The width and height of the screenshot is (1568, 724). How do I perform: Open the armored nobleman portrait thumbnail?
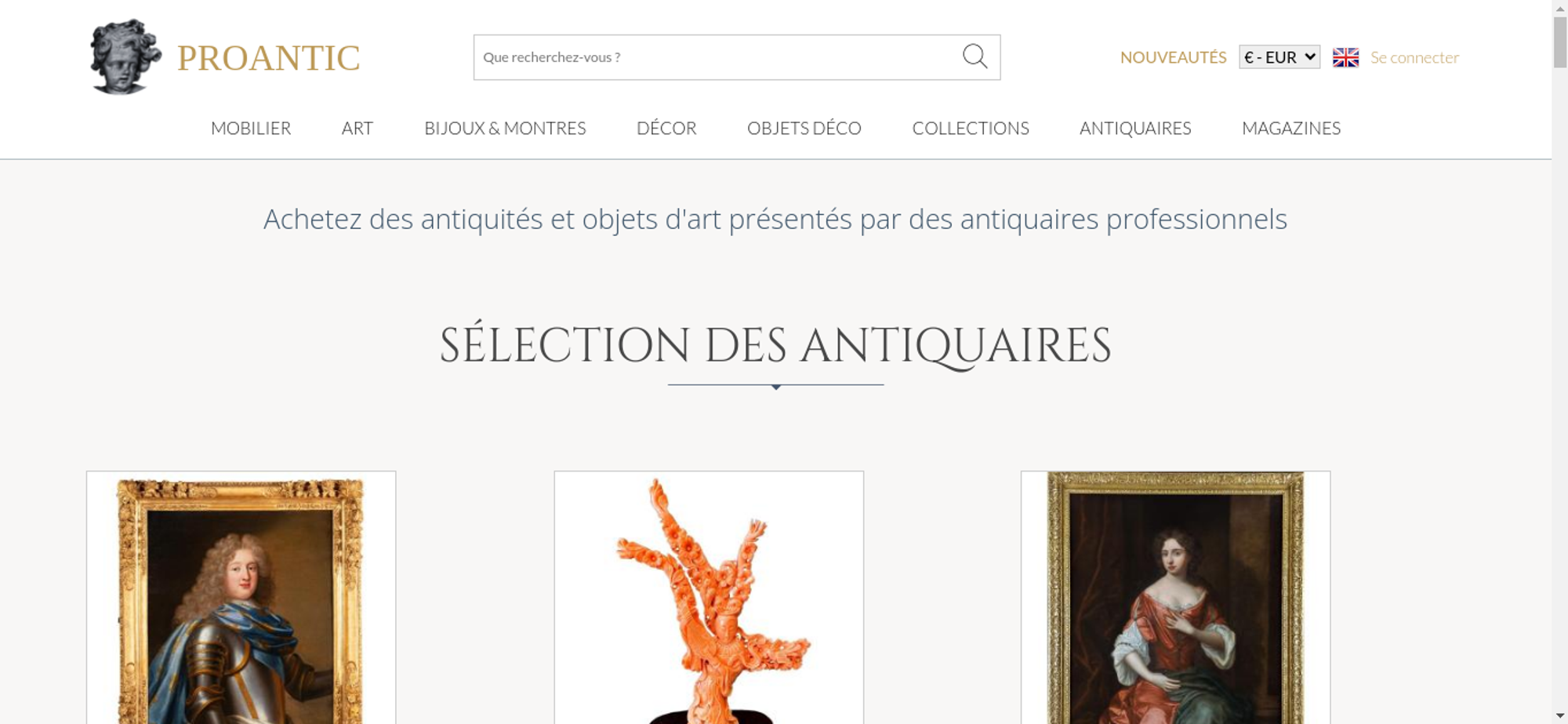(241, 598)
